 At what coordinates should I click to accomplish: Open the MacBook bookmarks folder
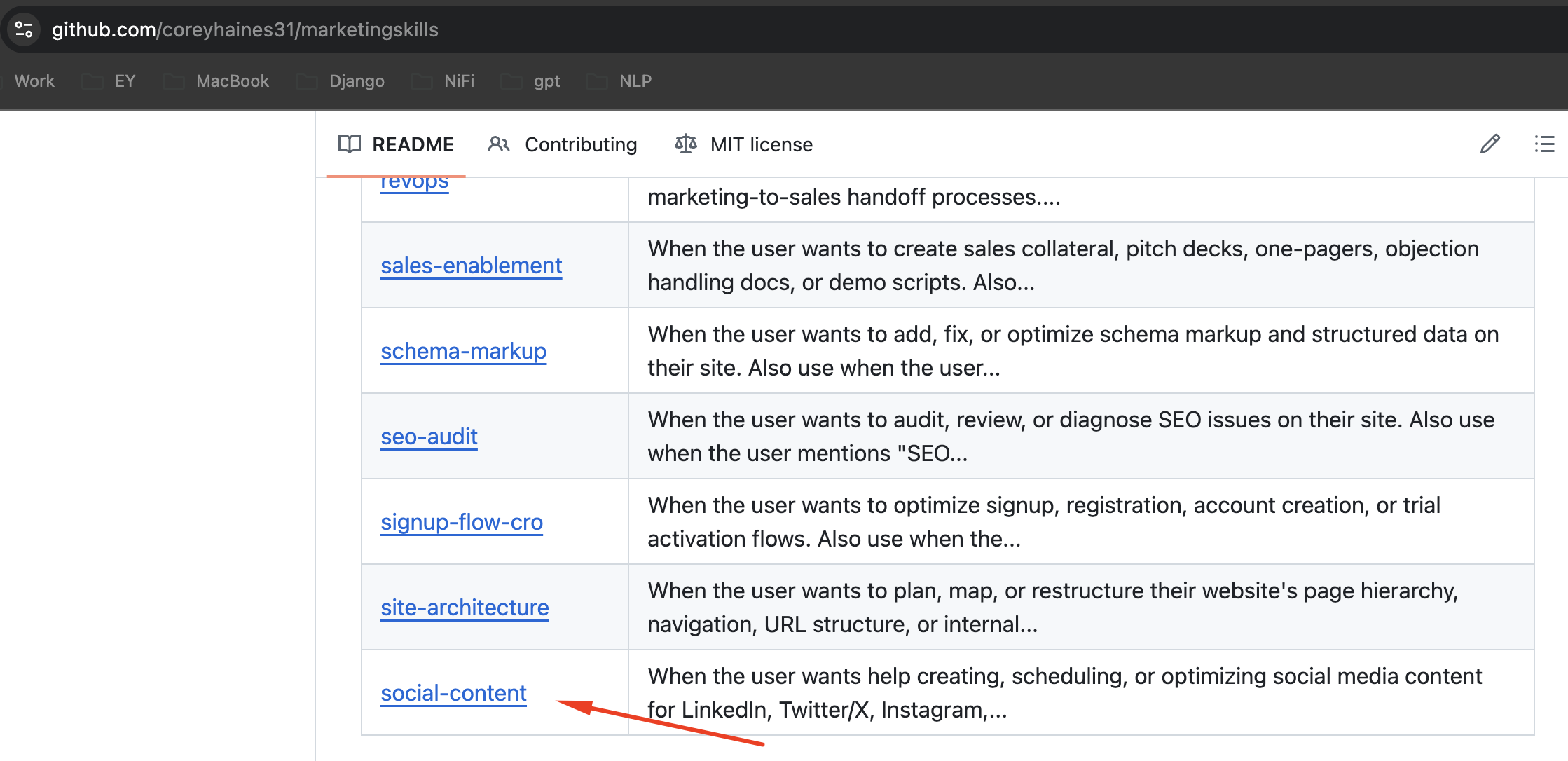pyautogui.click(x=216, y=81)
